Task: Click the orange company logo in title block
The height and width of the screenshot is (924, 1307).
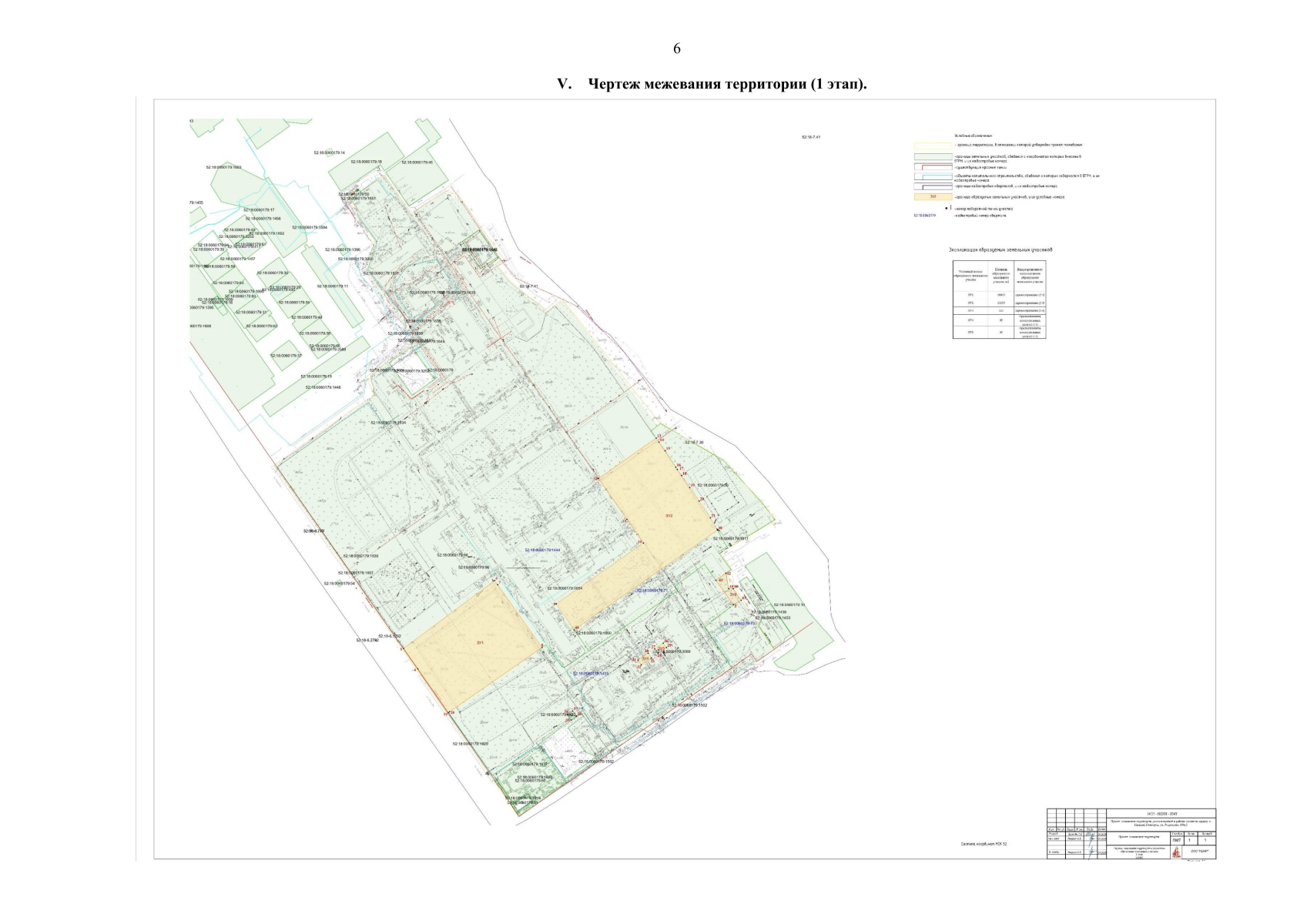Action: (x=1175, y=852)
